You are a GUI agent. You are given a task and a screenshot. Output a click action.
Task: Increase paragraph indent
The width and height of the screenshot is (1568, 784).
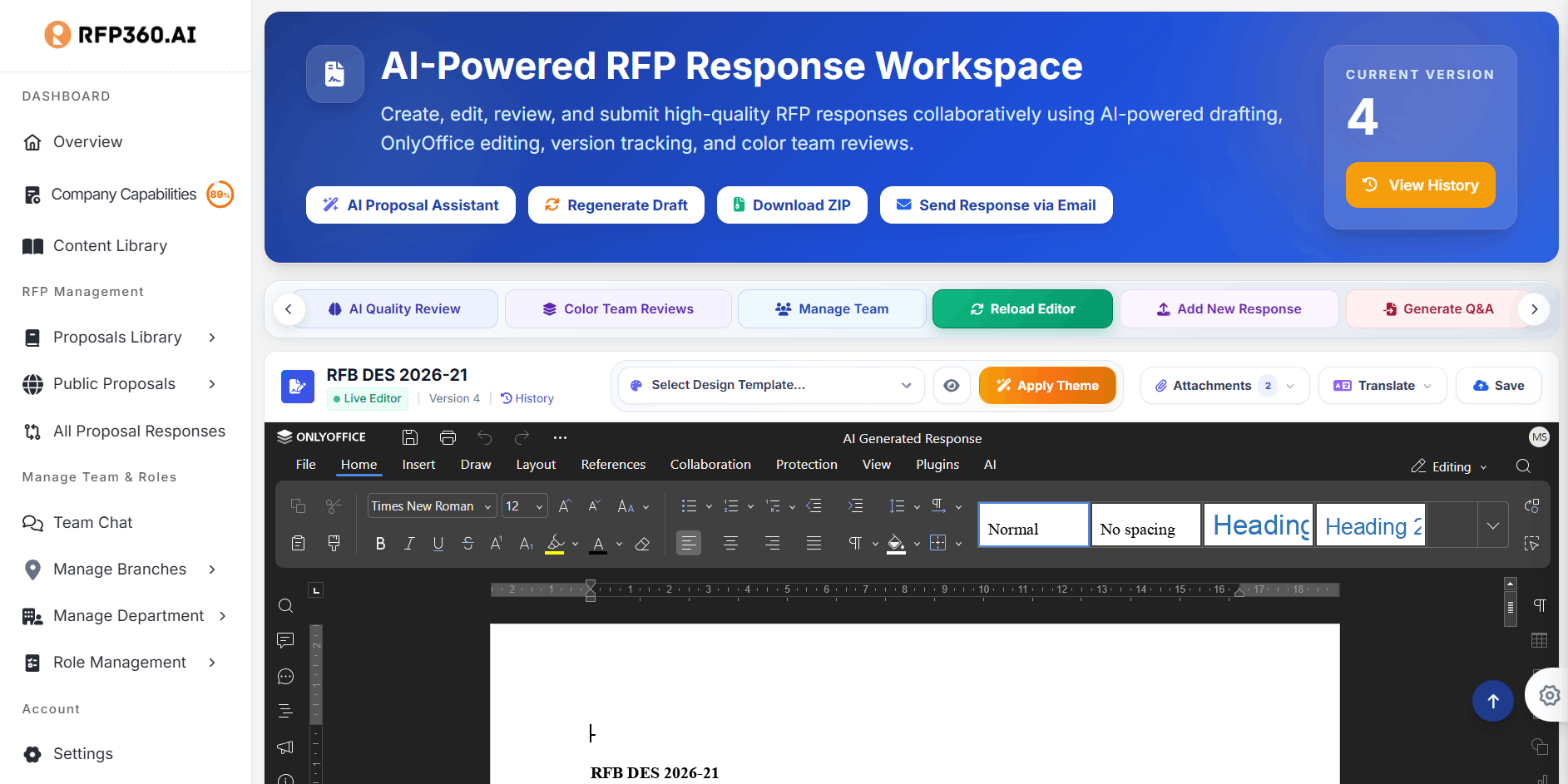[x=855, y=506]
